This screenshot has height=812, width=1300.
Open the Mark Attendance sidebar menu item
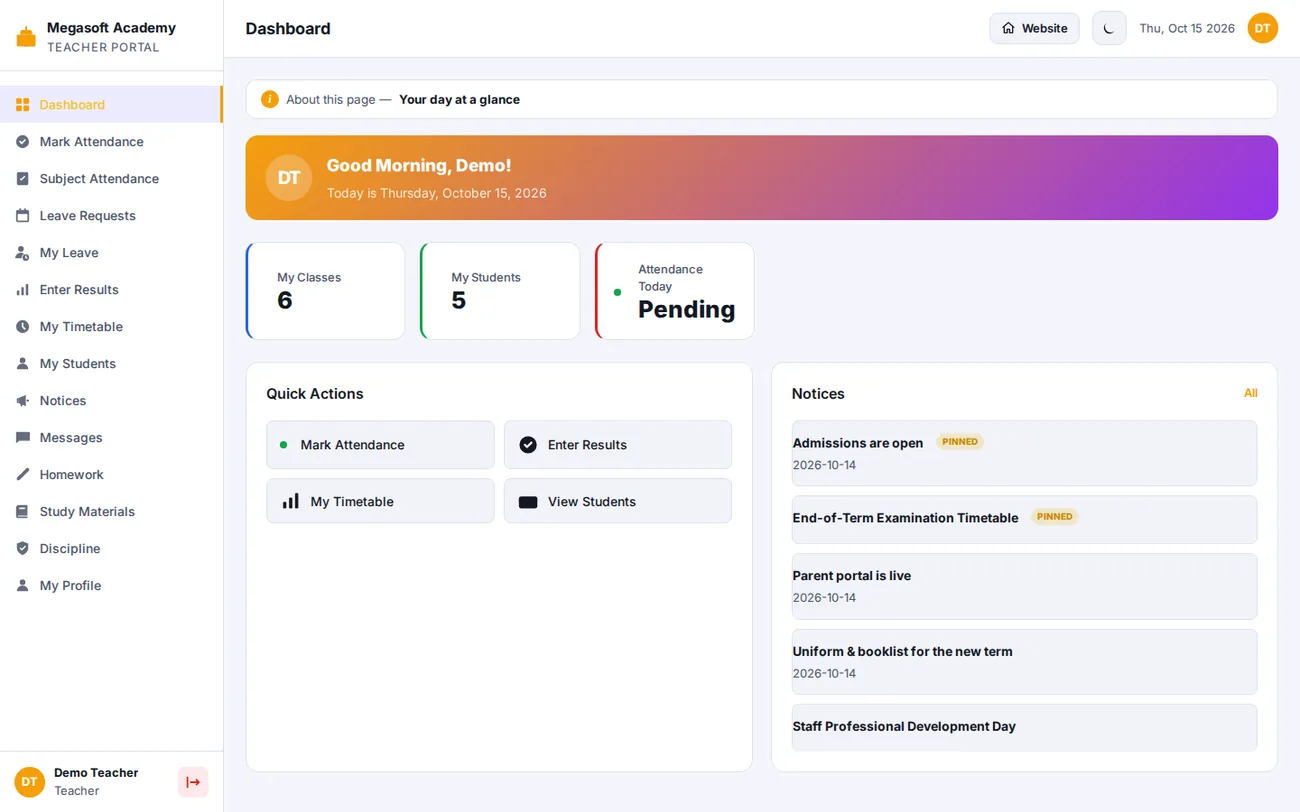111,142
